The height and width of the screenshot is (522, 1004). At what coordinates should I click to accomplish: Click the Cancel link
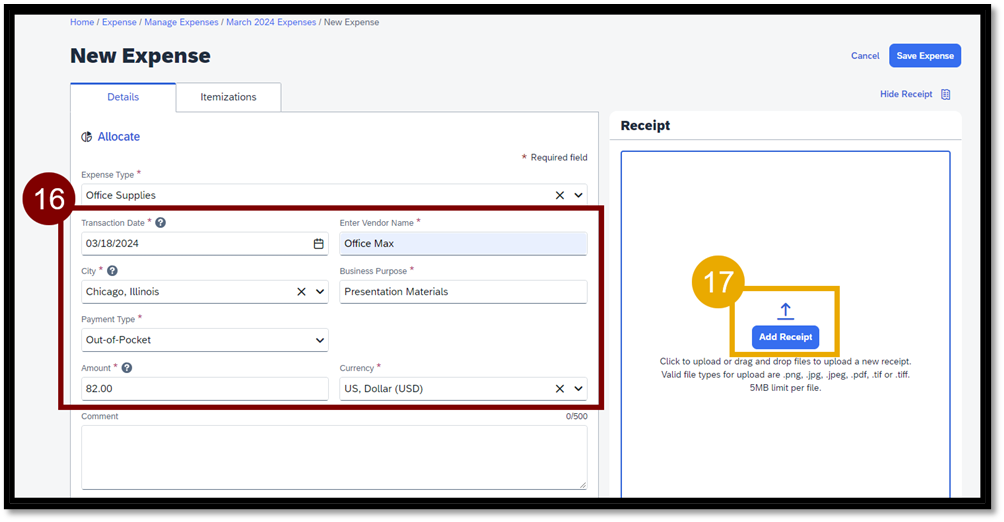865,56
